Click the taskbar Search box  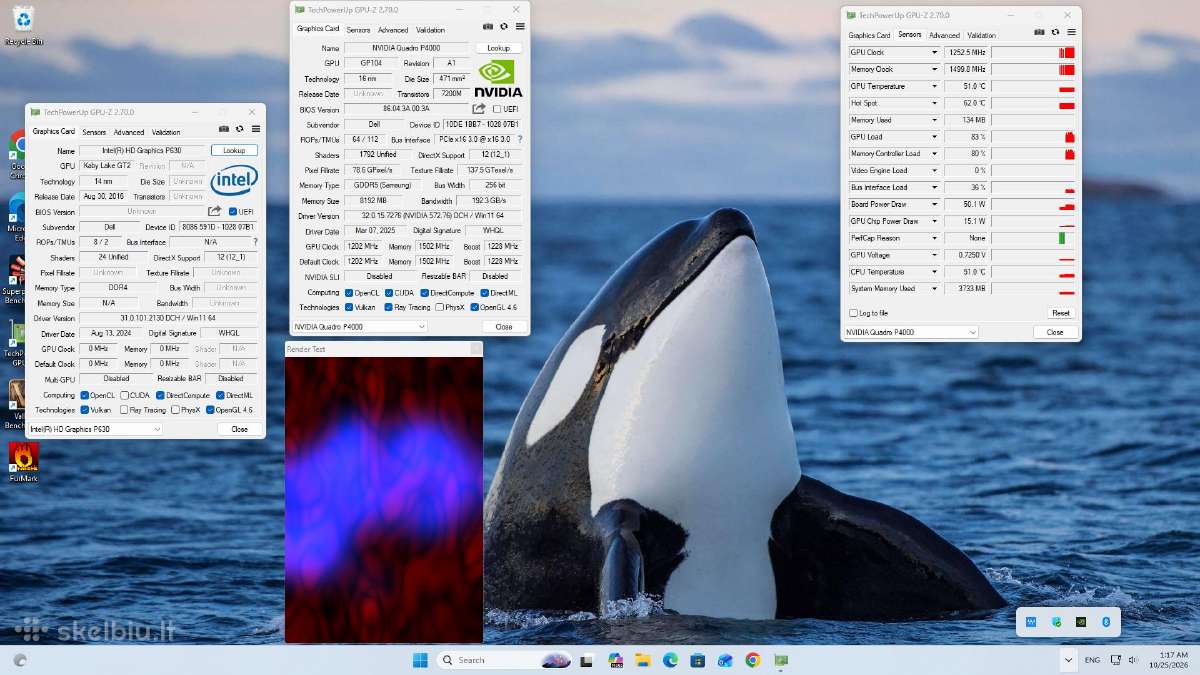point(505,660)
